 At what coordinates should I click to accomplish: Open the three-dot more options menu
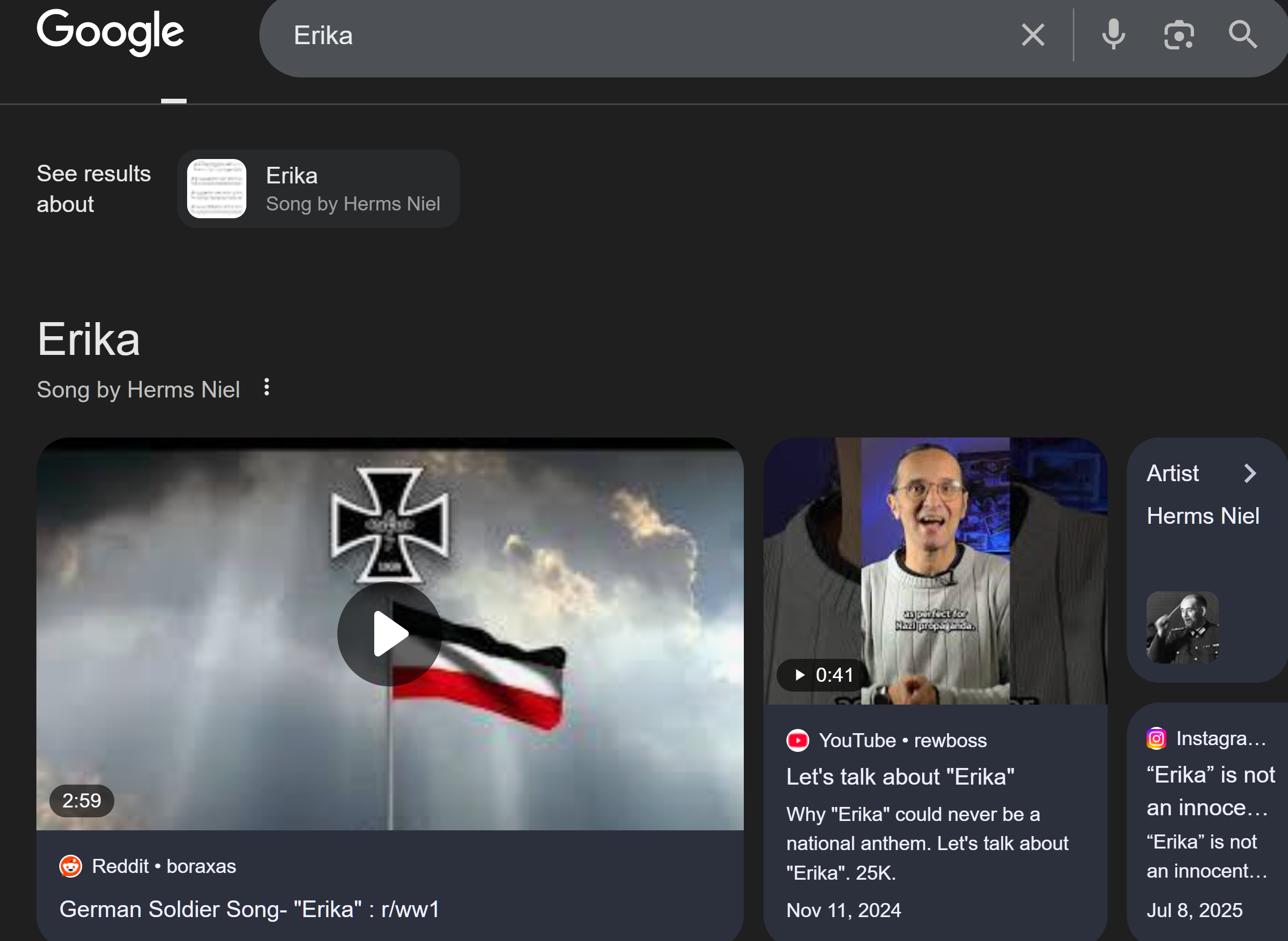click(x=267, y=388)
